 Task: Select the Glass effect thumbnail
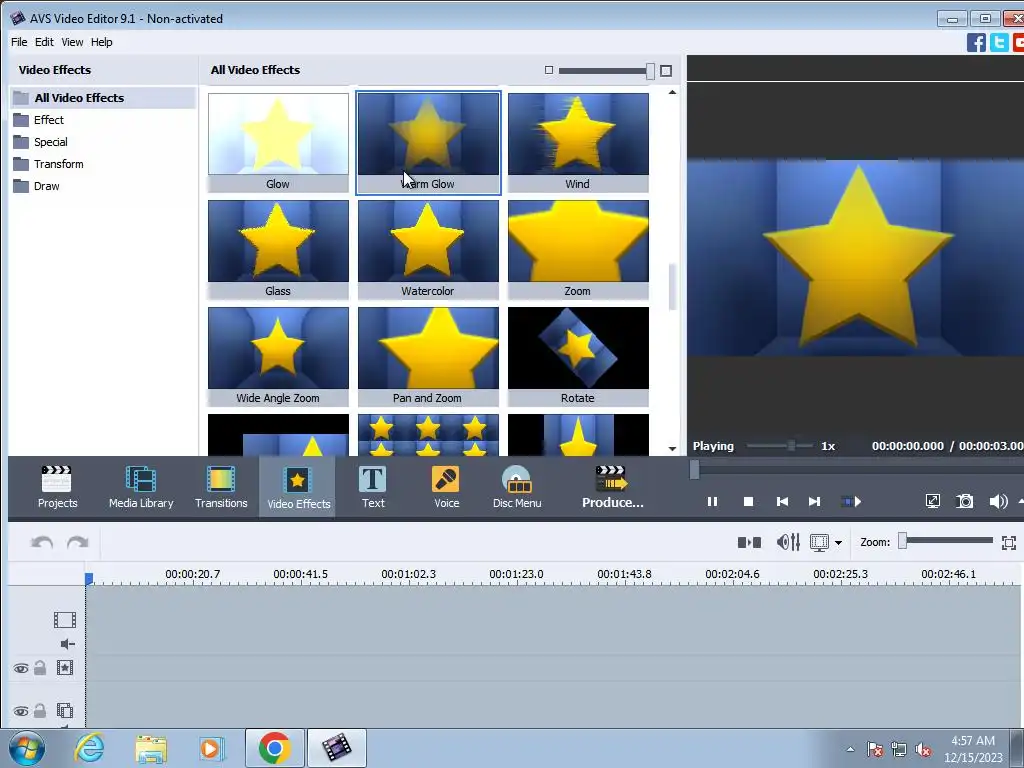tap(278, 249)
